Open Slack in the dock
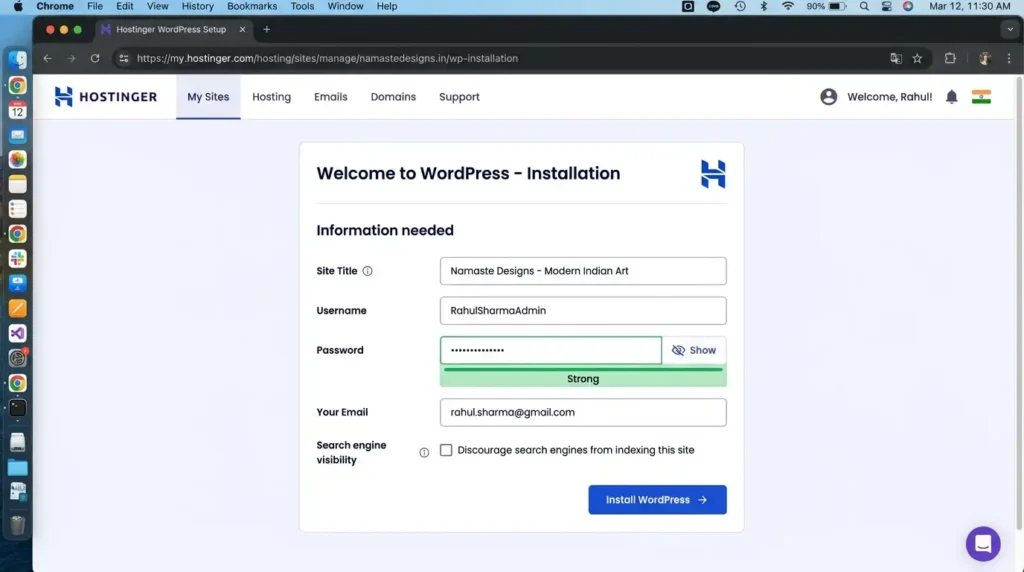1024x572 pixels. [18, 259]
